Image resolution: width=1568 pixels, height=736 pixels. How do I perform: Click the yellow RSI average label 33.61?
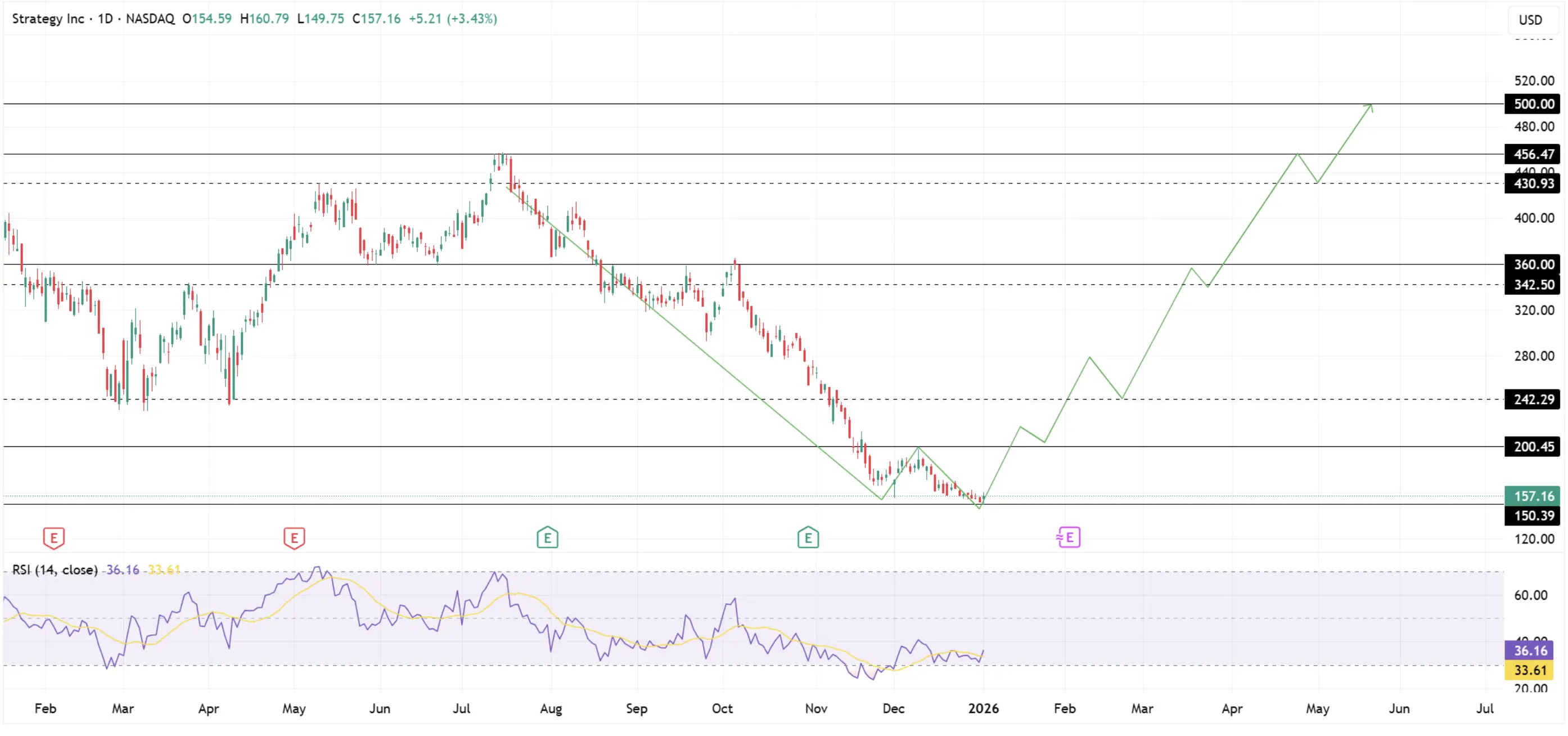pyautogui.click(x=1530, y=670)
